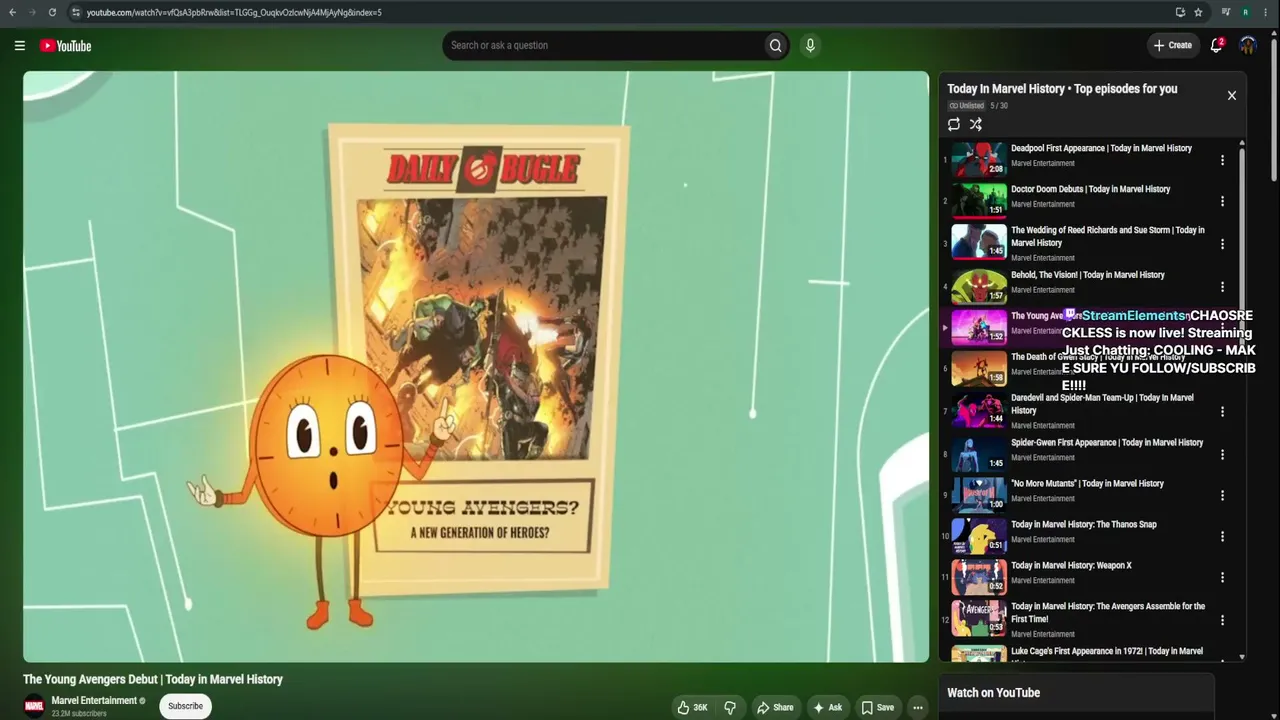
Task: Open the browser three-dot menu
Action: (1265, 12)
